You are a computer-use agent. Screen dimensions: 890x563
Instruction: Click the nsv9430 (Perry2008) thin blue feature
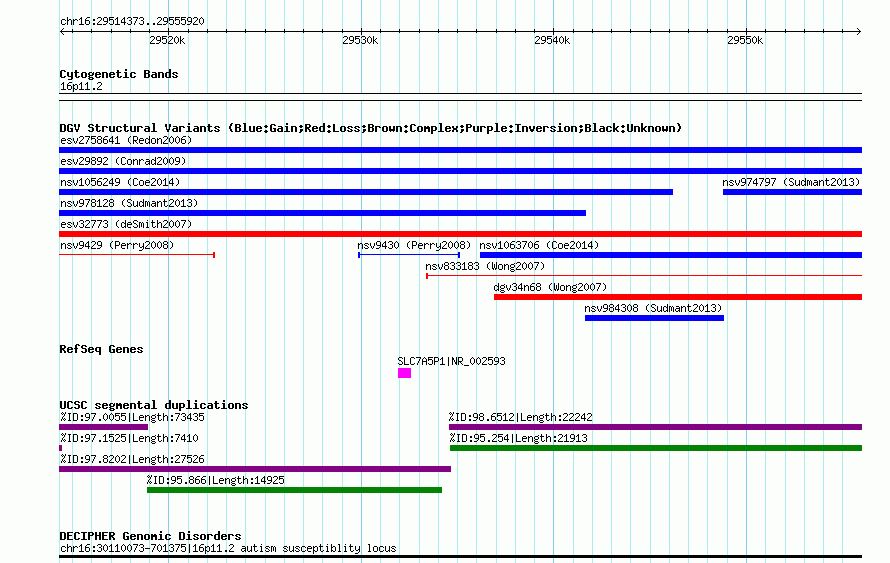[409, 255]
